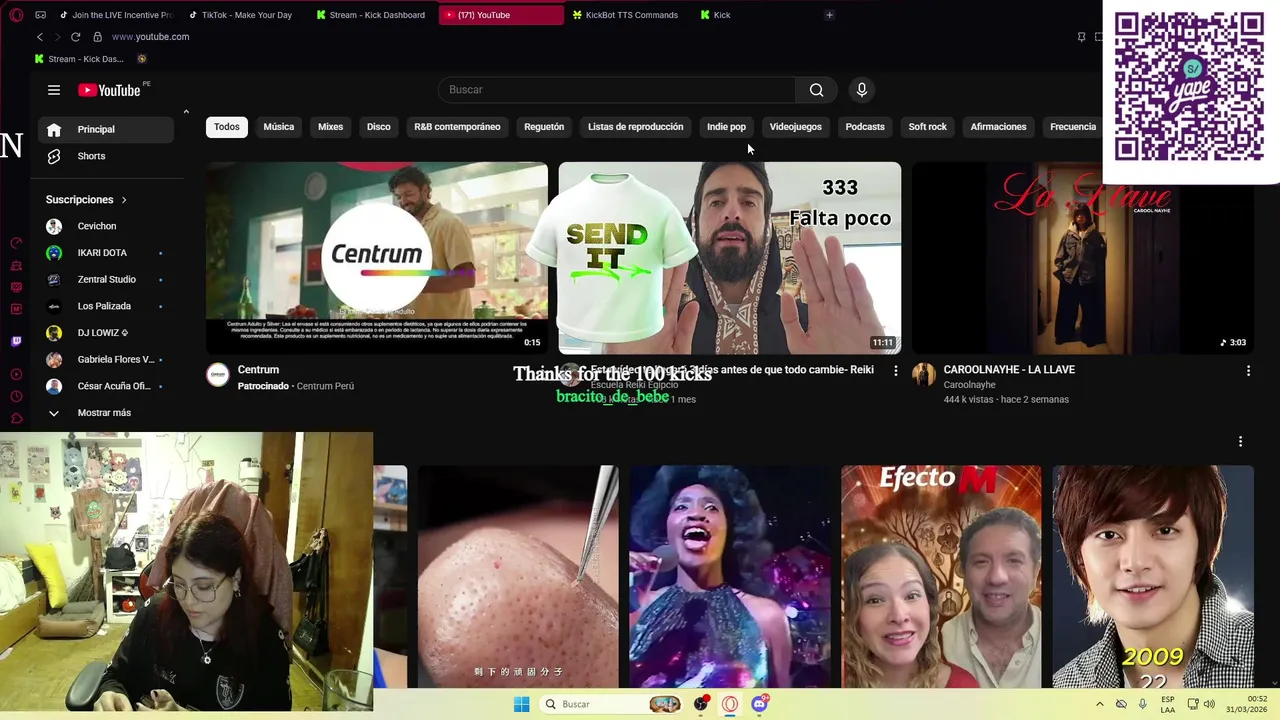Open three-dot menu for La Llave video

coord(1248,371)
